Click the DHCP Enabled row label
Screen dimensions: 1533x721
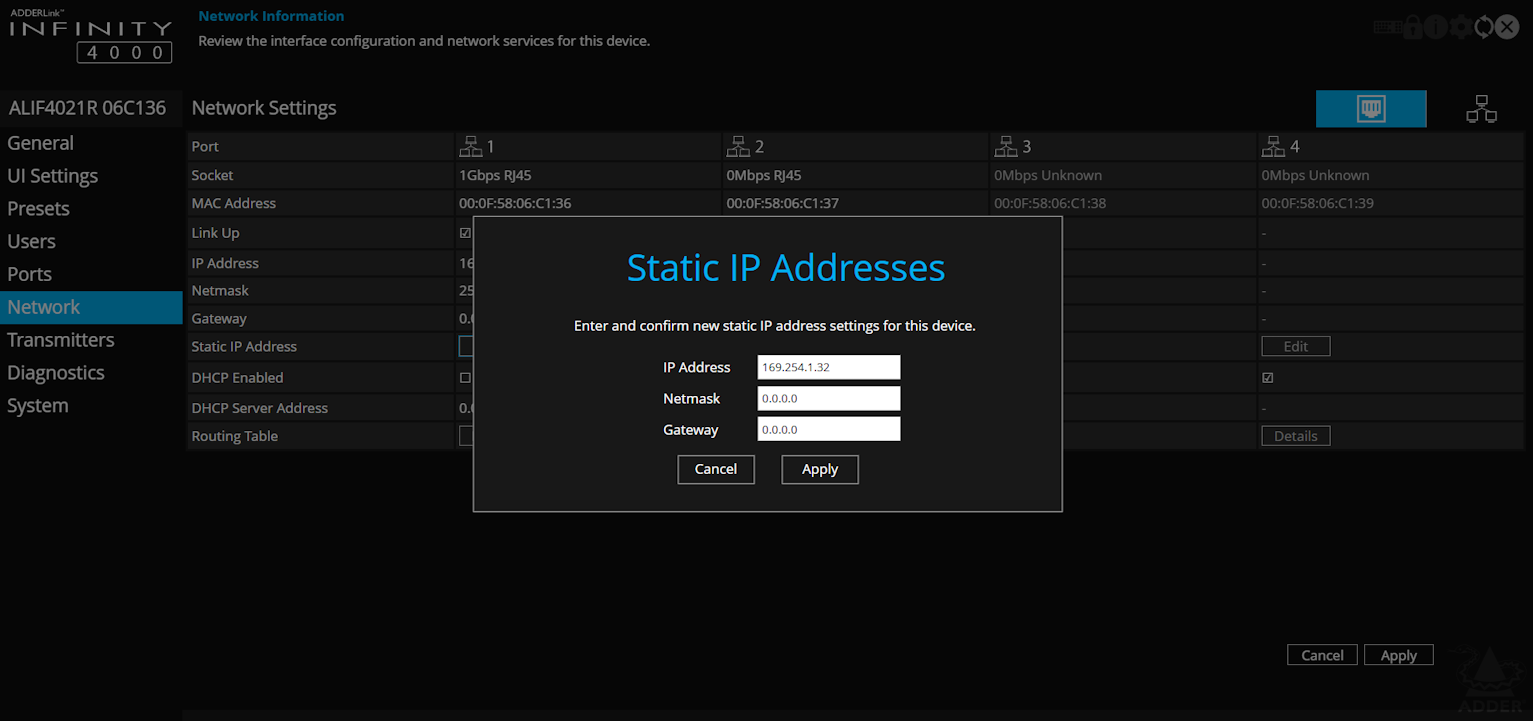pyautogui.click(x=238, y=378)
